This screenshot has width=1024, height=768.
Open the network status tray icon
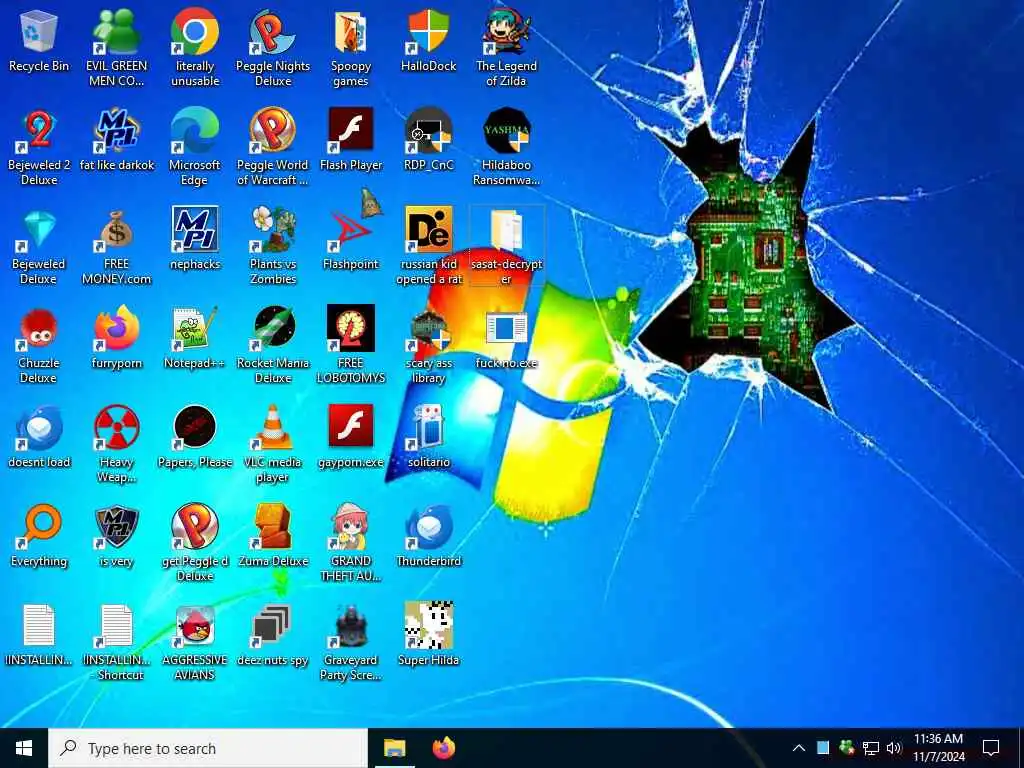pyautogui.click(x=871, y=748)
